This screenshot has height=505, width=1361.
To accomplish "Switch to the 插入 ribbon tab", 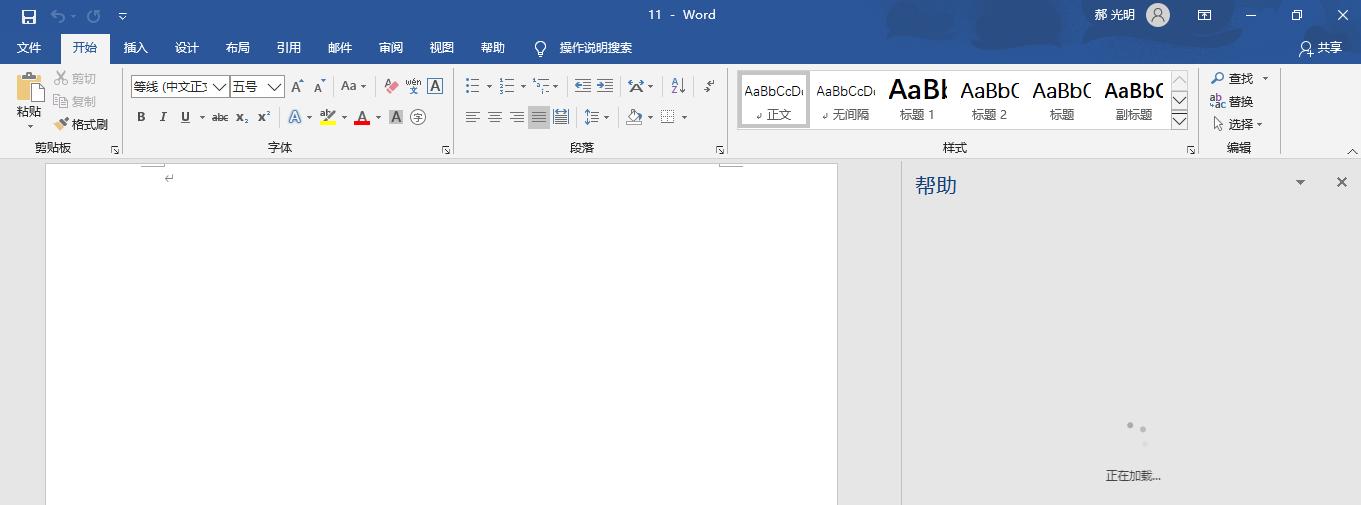I will click(135, 48).
